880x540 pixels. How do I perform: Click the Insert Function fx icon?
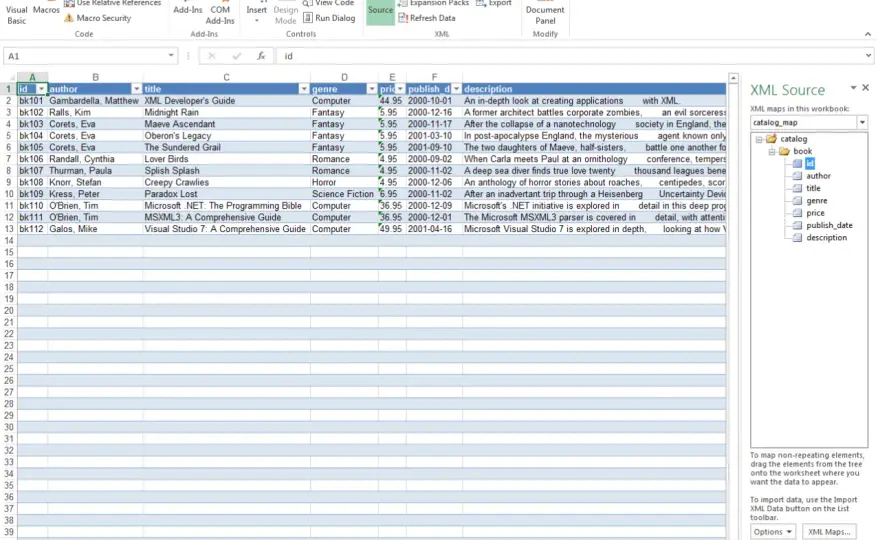(261, 56)
